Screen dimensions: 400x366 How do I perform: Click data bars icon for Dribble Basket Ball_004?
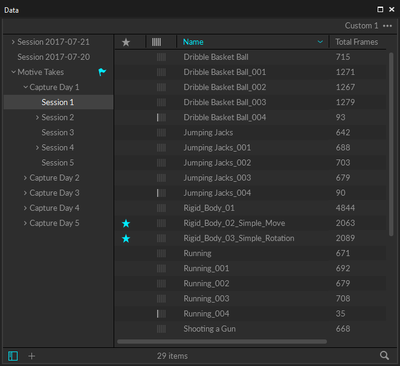coord(161,117)
